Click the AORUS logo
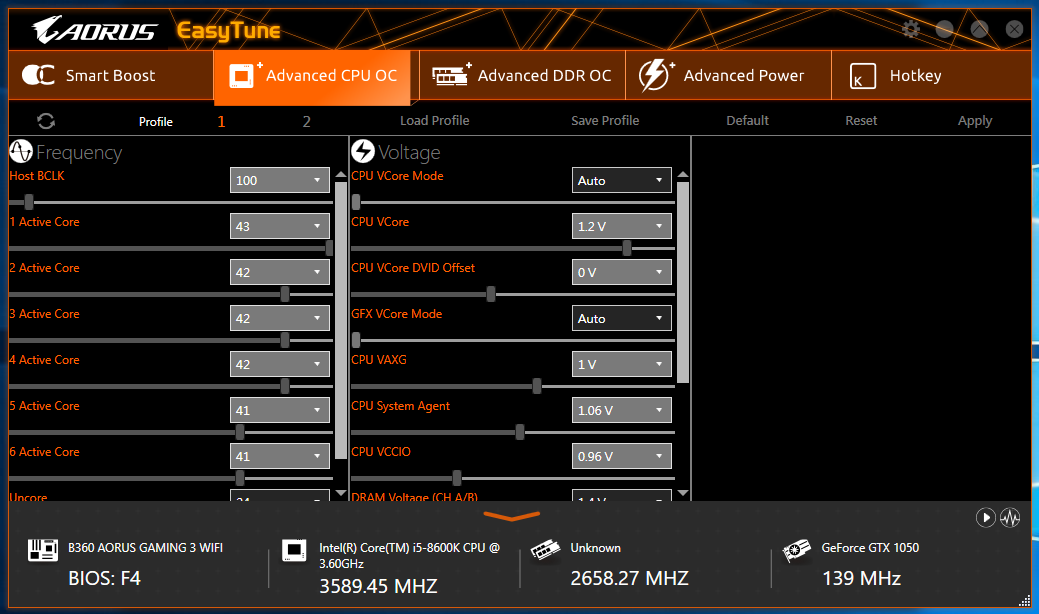Image resolution: width=1039 pixels, height=614 pixels. [93, 30]
